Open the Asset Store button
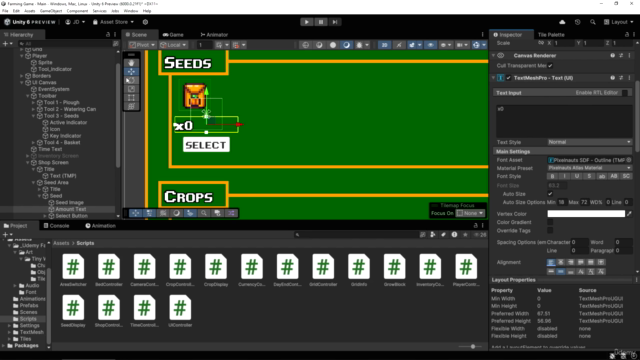640x360 pixels. coord(113,22)
